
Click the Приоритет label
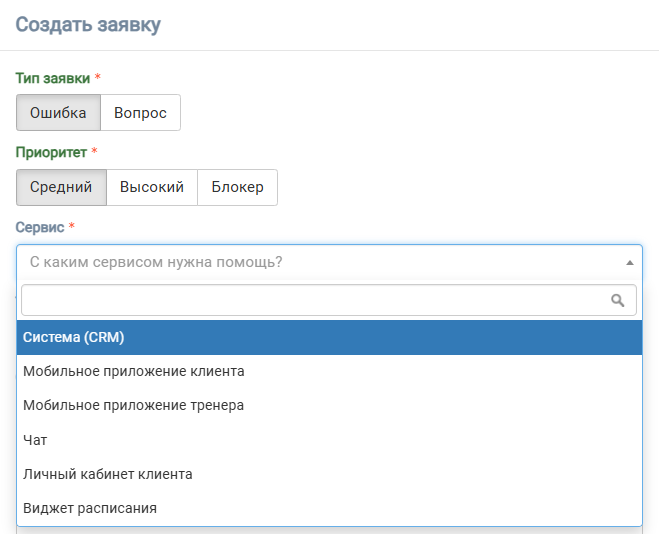point(51,152)
